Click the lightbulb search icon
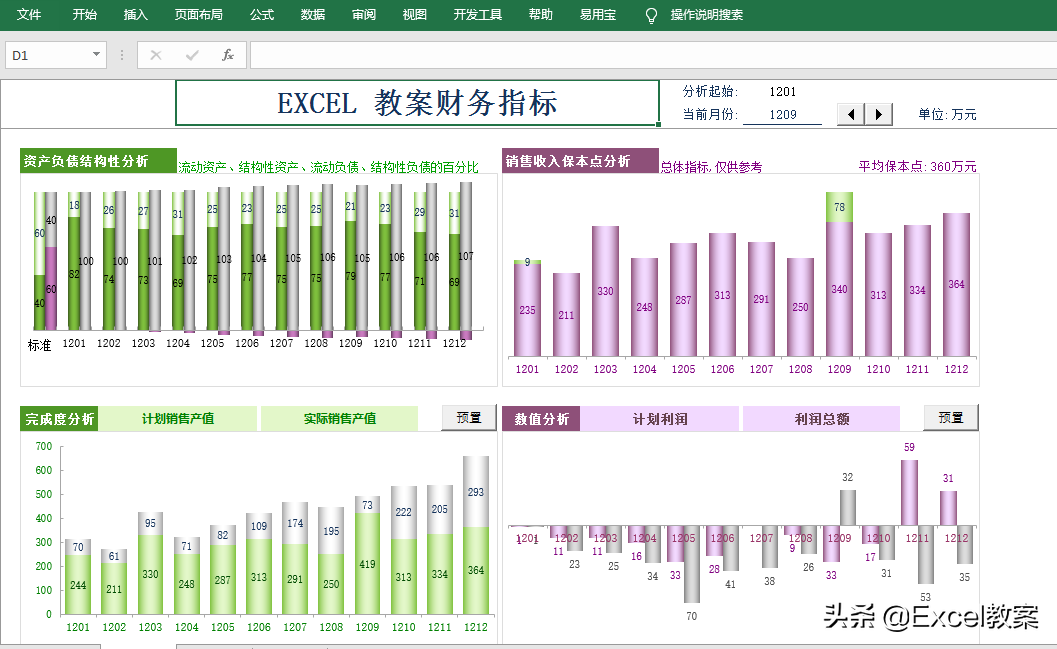 point(651,16)
